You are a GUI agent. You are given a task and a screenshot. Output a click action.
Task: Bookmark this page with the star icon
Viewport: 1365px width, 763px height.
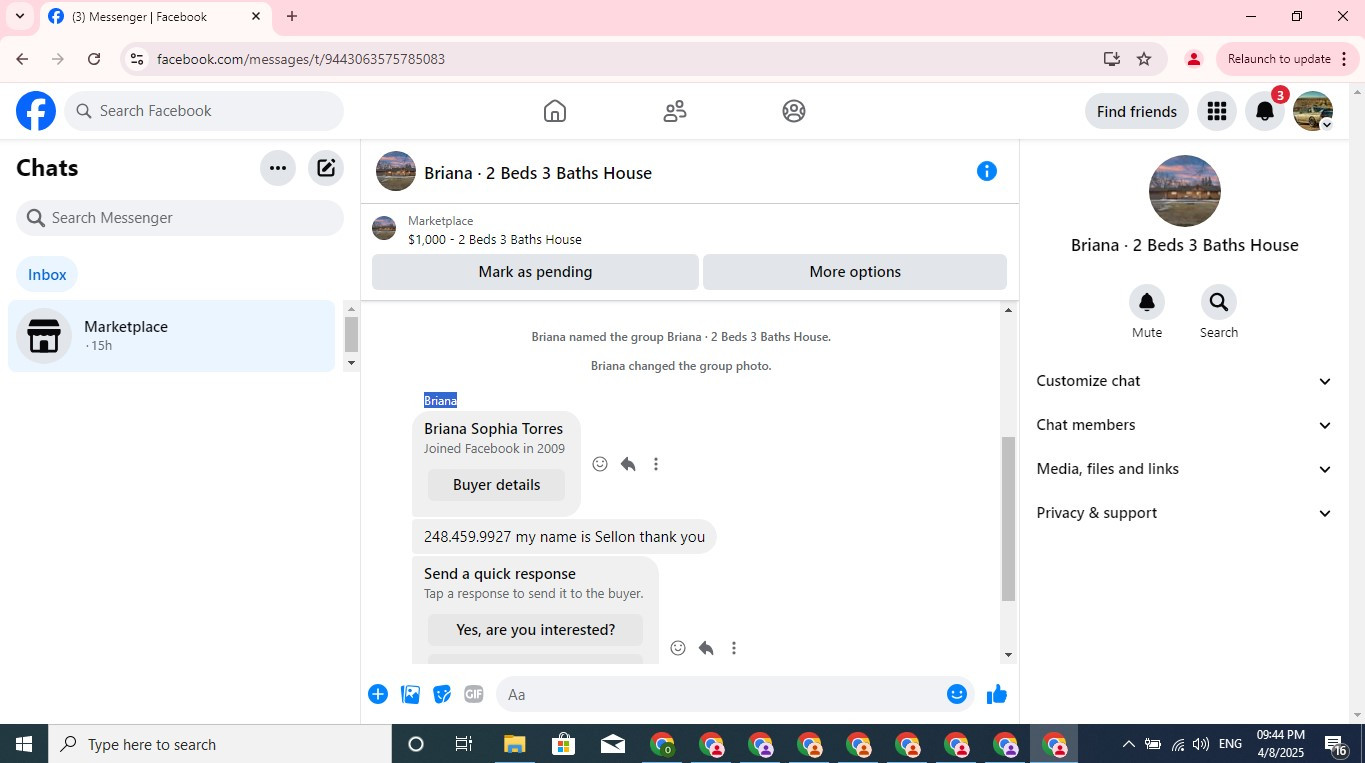(x=1144, y=59)
